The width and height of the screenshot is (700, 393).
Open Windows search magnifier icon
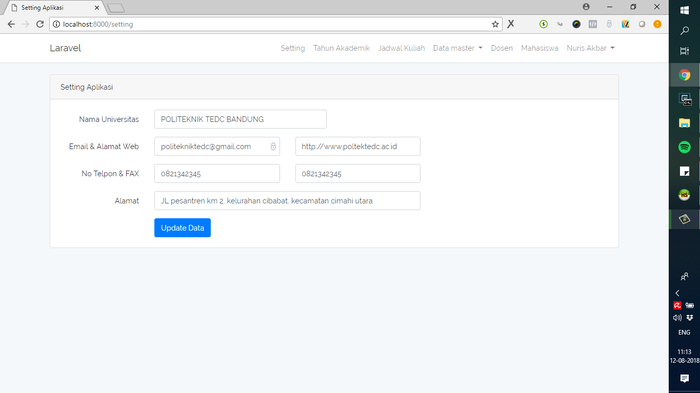[x=684, y=30]
